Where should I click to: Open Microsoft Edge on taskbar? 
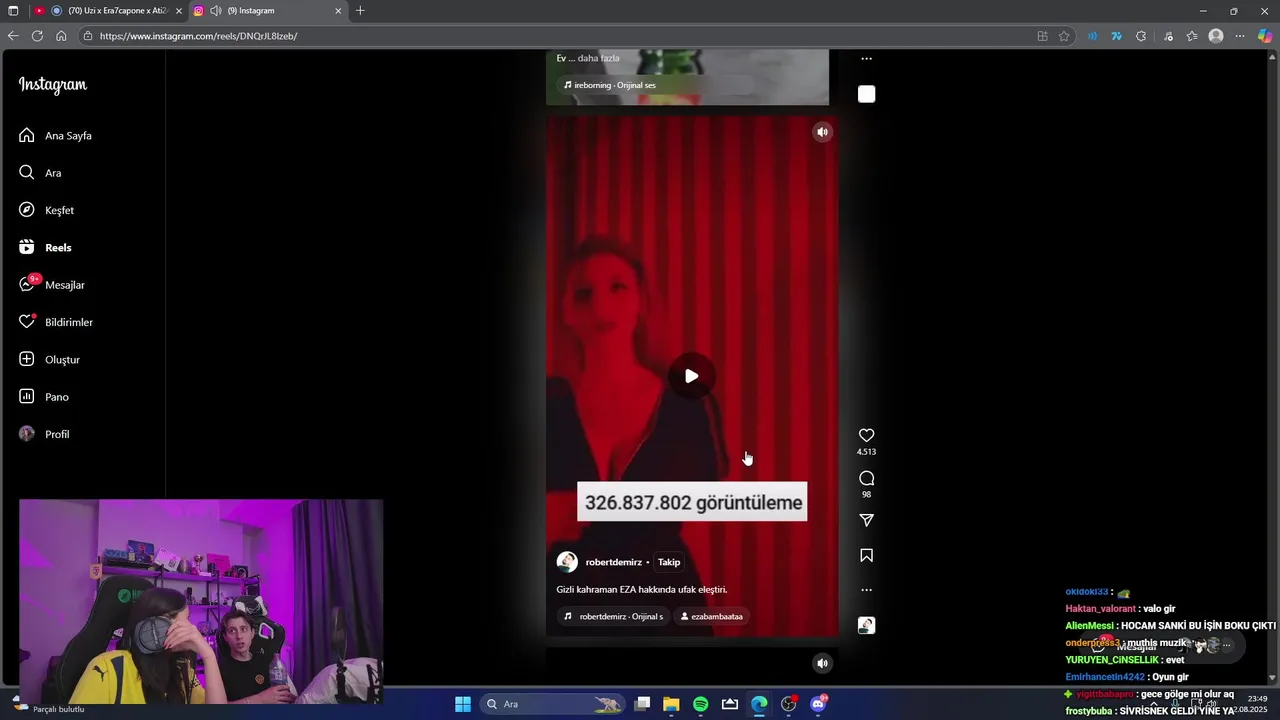[759, 704]
